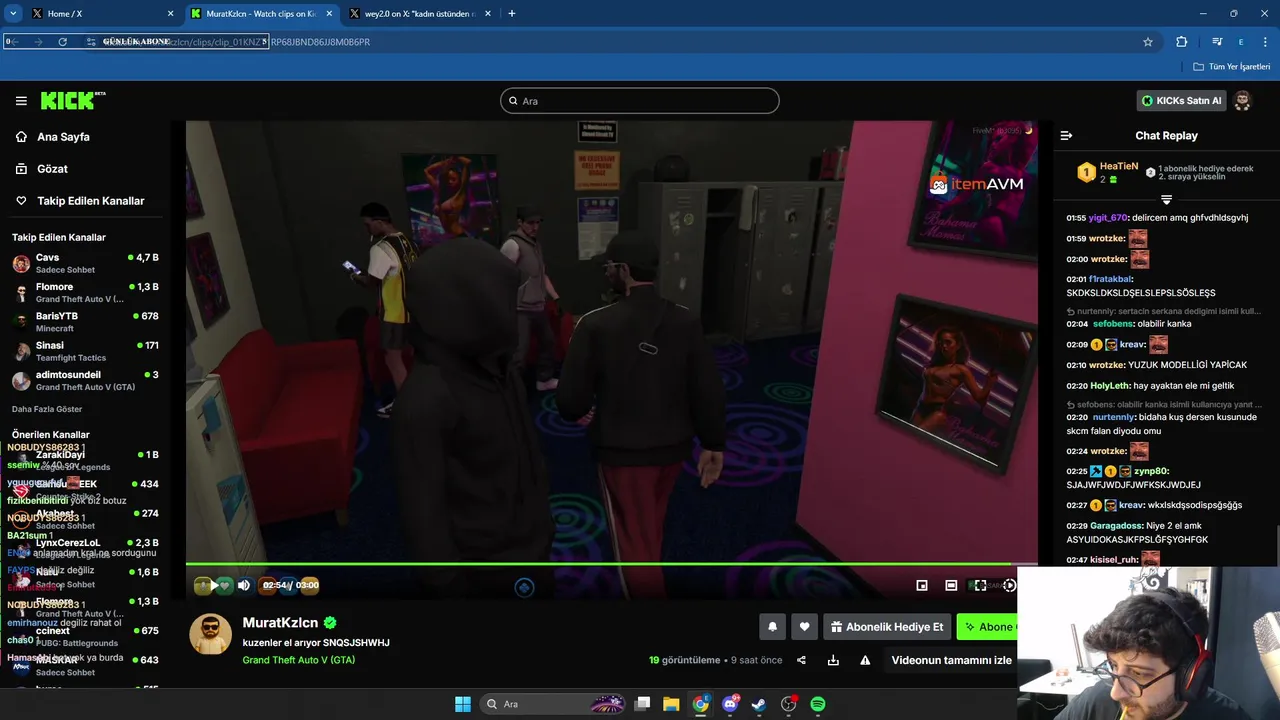Open Task View from the taskbar
Viewport: 1280px width, 720px height.
coord(643,704)
